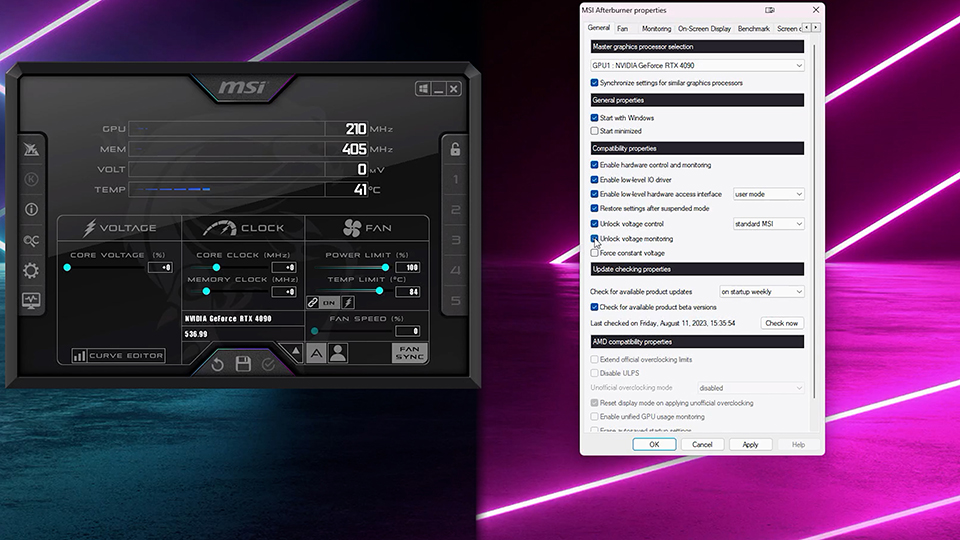Toggle the profile lock padlock icon
The height and width of the screenshot is (540, 960).
pos(455,150)
